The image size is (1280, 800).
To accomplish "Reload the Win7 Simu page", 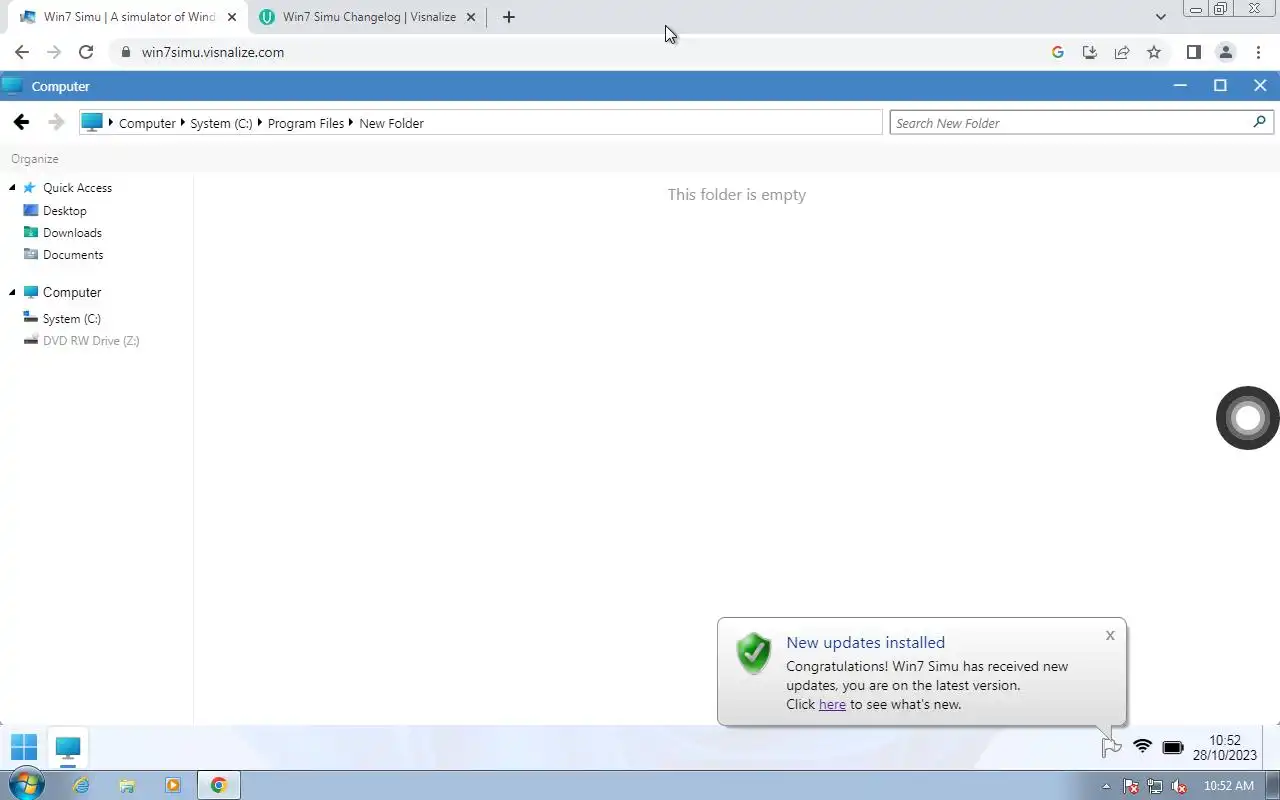I will pyautogui.click(x=86, y=52).
